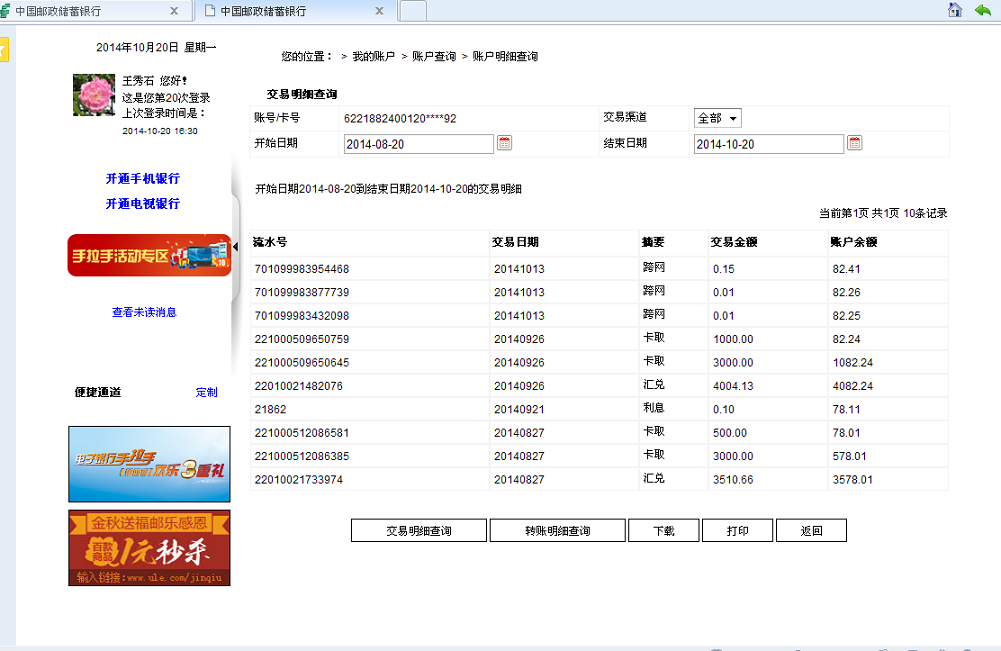
Task: Collapse the left sidebar with the arrow
Action: point(235,246)
